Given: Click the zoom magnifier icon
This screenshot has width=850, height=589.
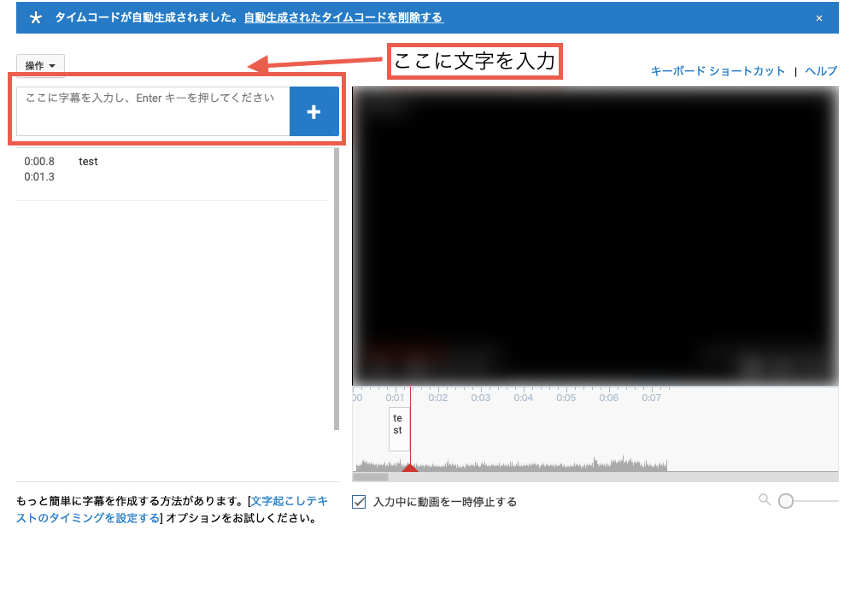Looking at the screenshot, I should point(764,500).
